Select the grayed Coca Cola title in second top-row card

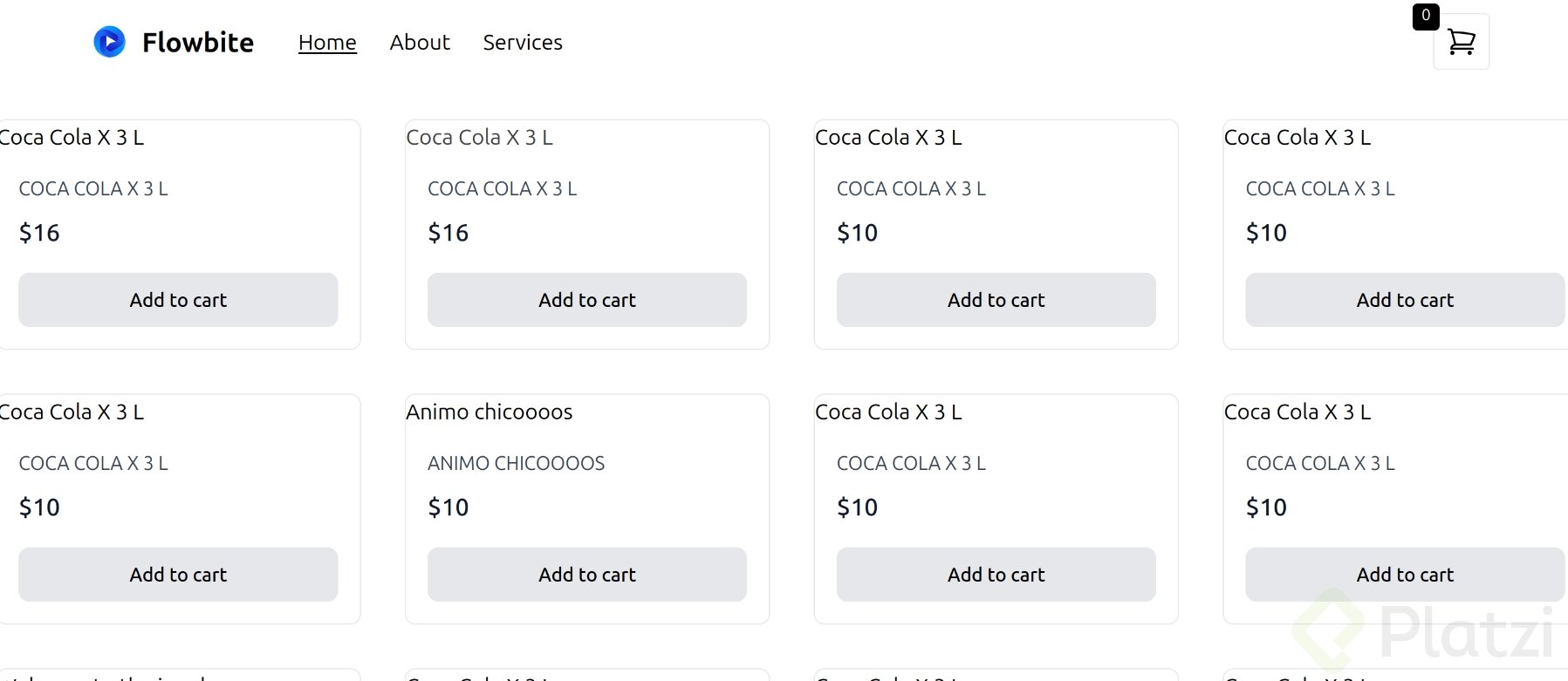[x=479, y=137]
